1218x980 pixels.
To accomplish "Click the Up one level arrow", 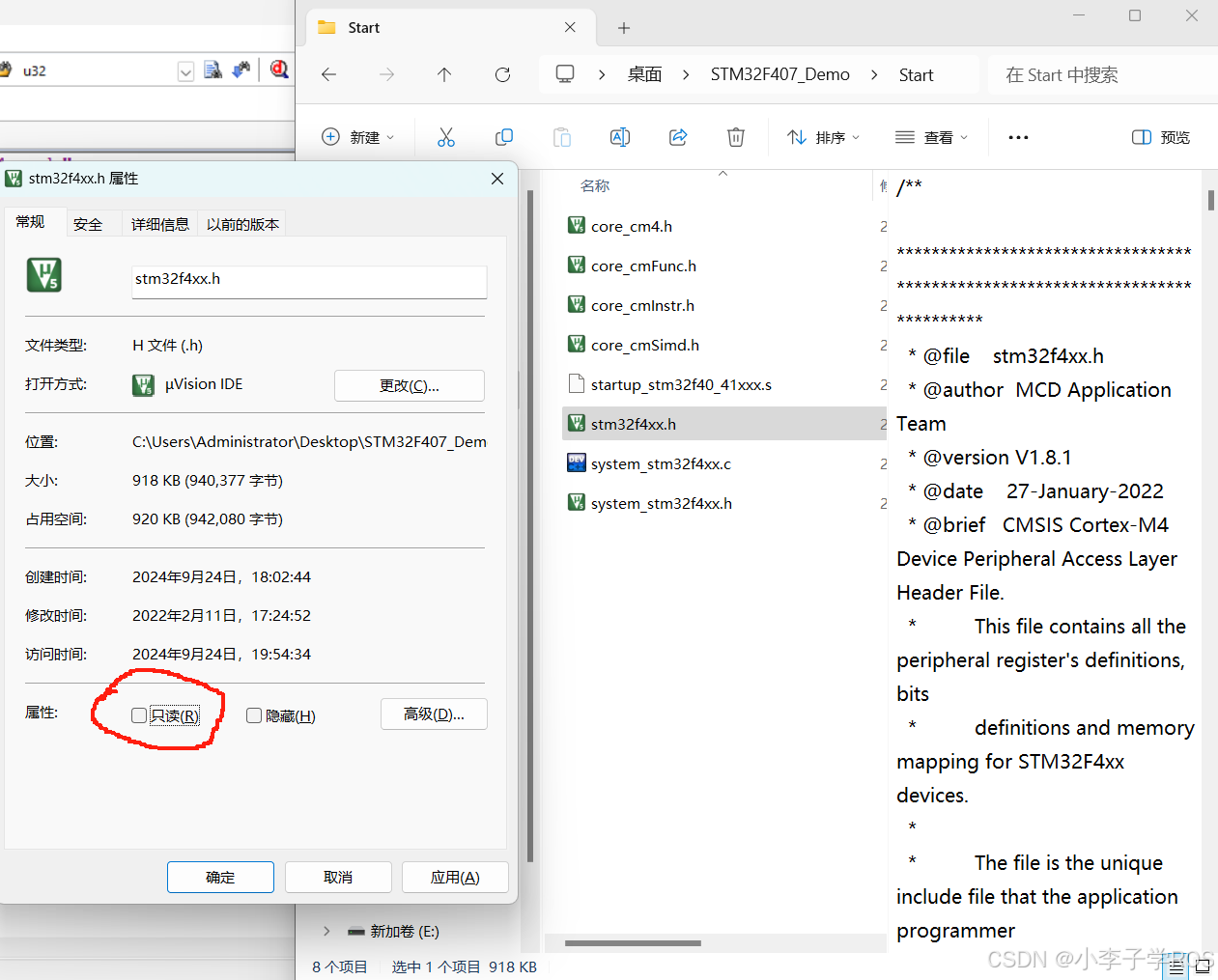I will point(444,74).
